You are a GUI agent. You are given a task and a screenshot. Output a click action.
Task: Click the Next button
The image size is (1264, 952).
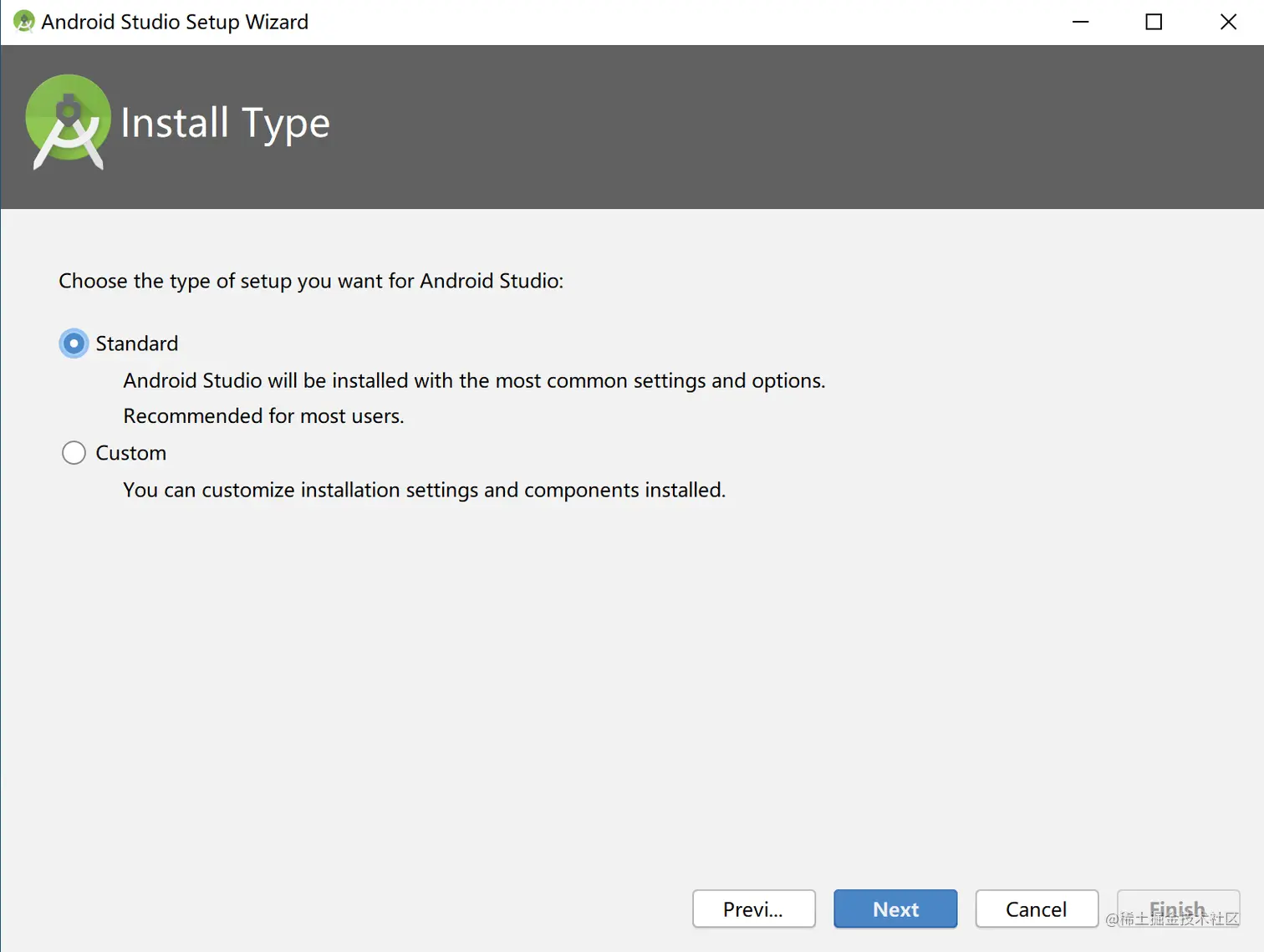[895, 909]
